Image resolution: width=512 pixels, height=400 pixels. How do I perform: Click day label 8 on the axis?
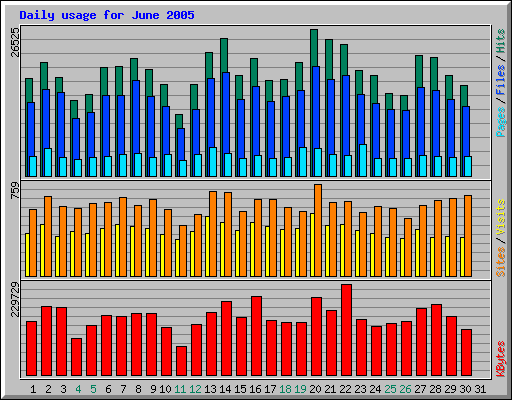[138, 389]
